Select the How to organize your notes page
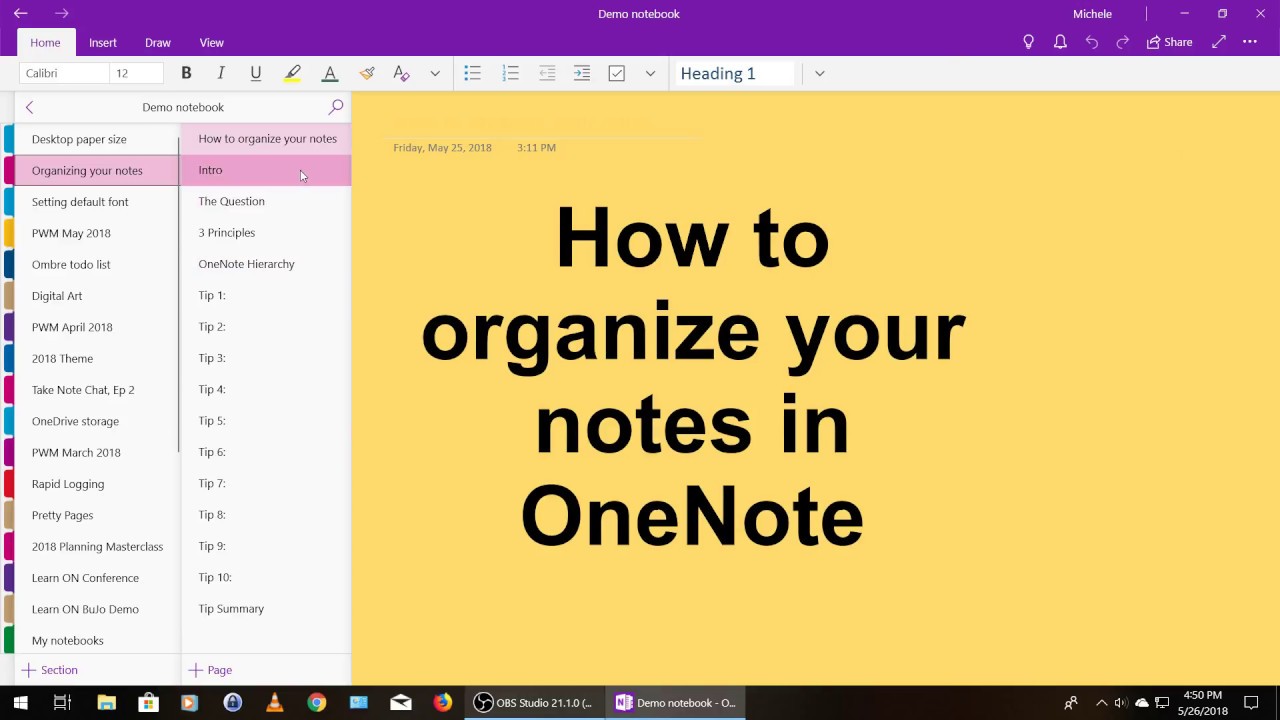The width and height of the screenshot is (1280, 720). click(x=266, y=139)
